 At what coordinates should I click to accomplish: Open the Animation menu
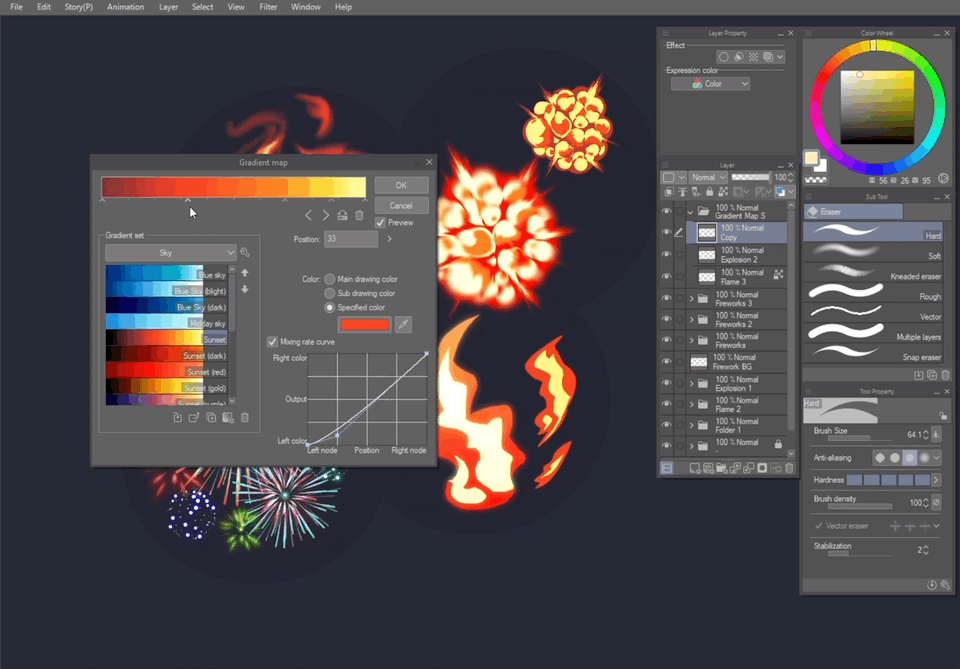(x=126, y=7)
